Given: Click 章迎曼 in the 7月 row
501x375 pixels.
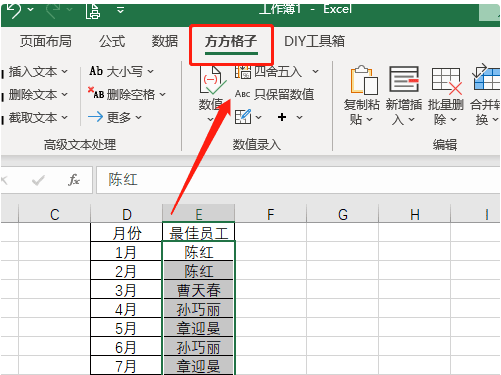Looking at the screenshot, I should (199, 365).
